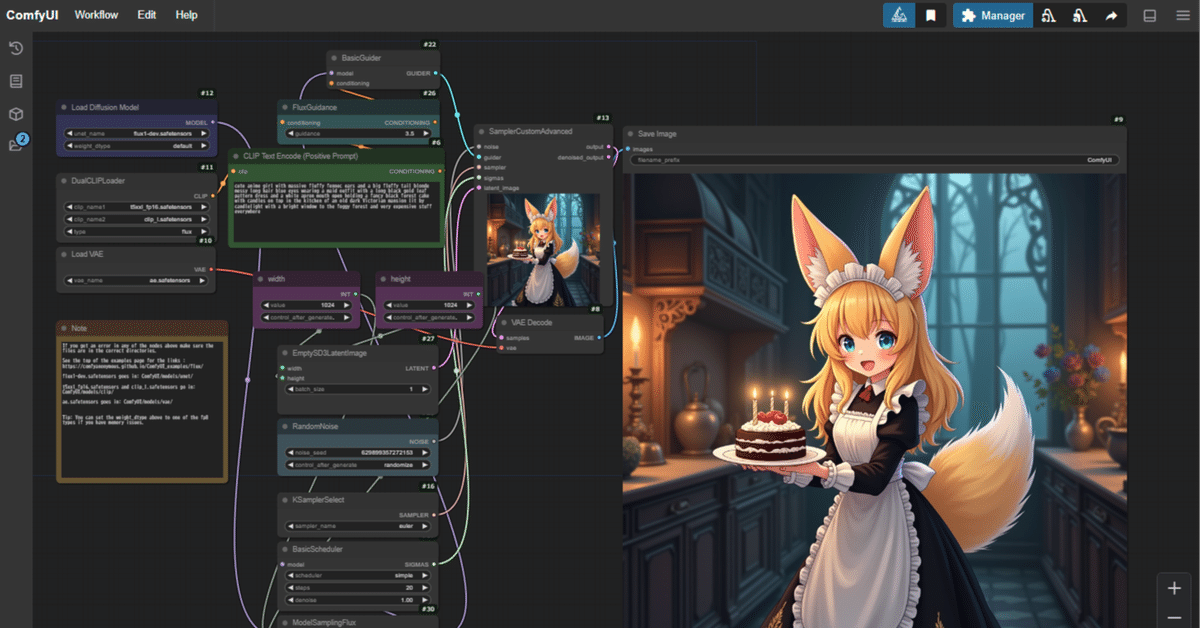Collapse the RandomNoise node dot
The width and height of the screenshot is (1200, 628).
[285, 426]
